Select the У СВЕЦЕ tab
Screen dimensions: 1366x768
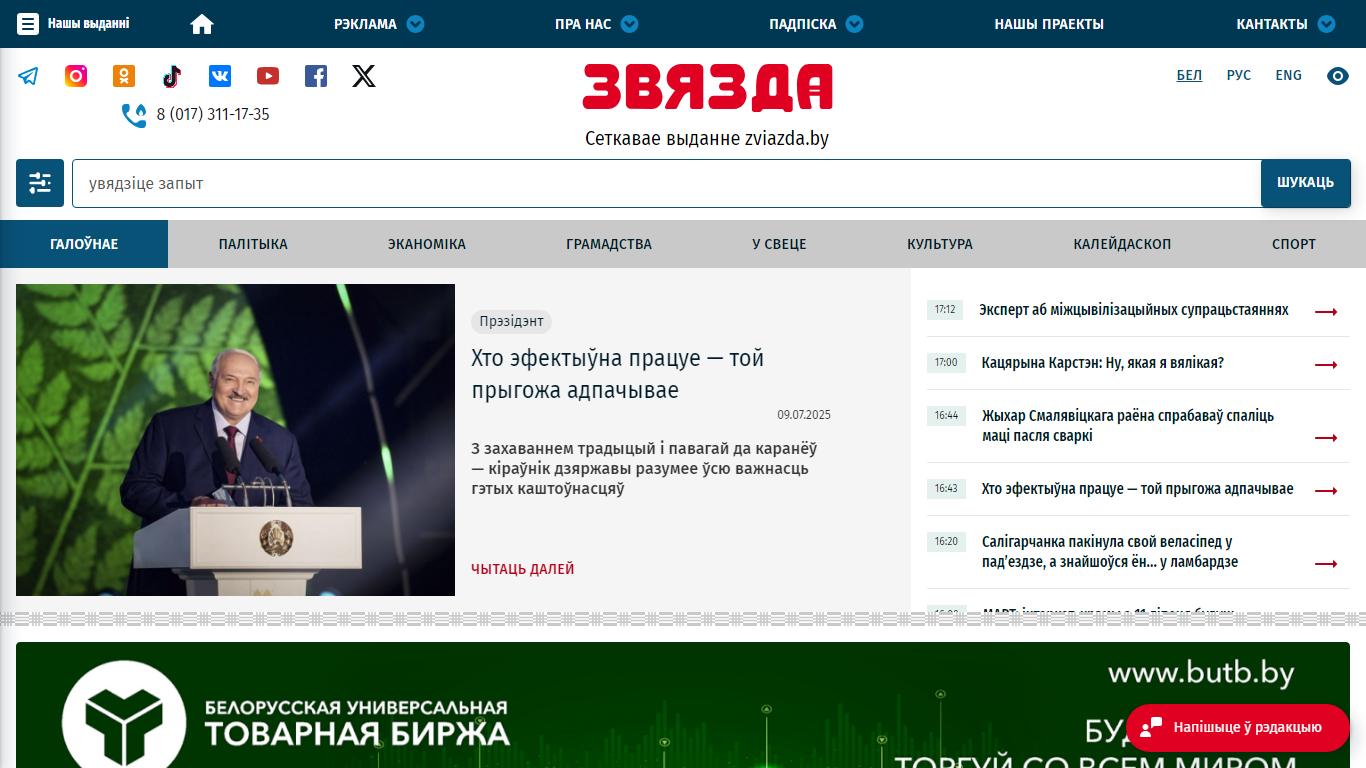click(779, 244)
